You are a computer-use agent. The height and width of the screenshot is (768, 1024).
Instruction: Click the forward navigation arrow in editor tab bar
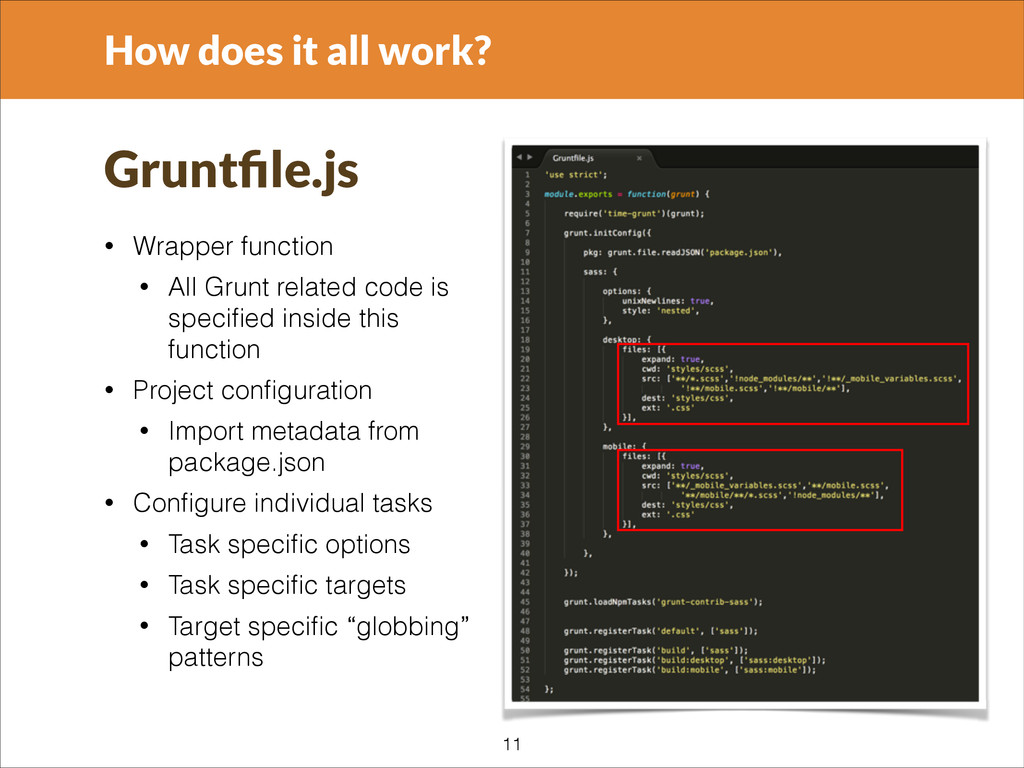[x=530, y=157]
